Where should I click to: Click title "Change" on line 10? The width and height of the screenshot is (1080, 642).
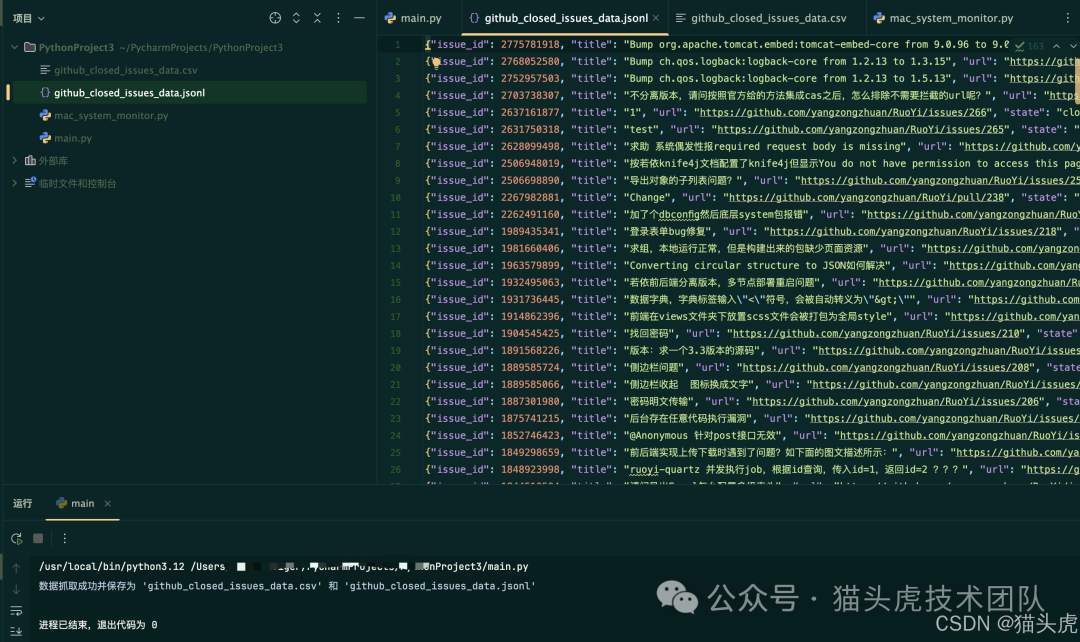coord(647,198)
